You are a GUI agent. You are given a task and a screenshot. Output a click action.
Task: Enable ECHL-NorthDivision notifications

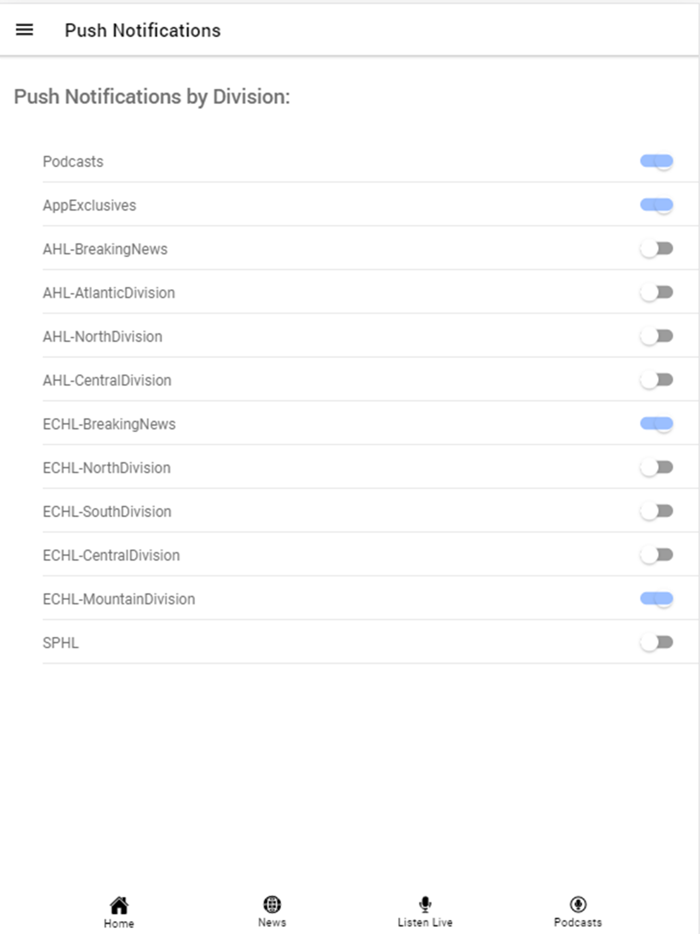click(657, 468)
